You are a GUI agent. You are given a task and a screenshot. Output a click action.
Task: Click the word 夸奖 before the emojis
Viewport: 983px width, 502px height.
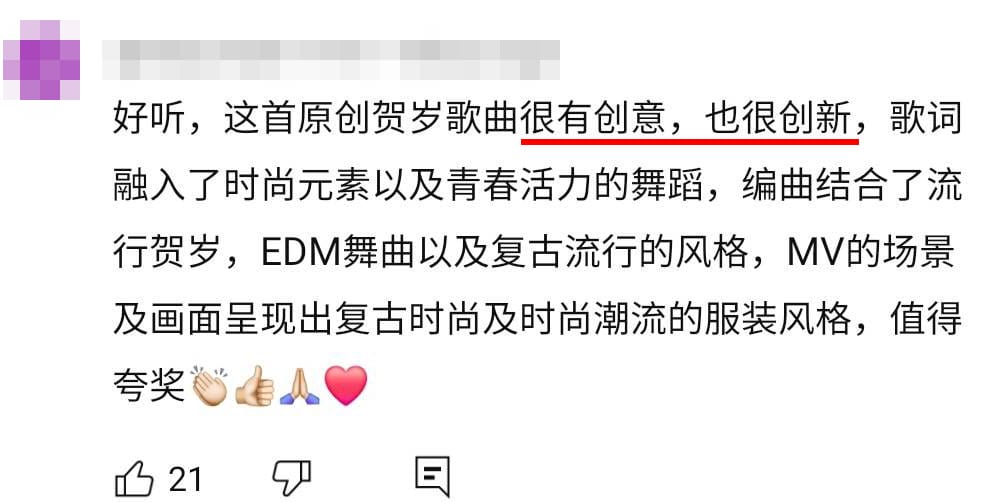pos(150,385)
